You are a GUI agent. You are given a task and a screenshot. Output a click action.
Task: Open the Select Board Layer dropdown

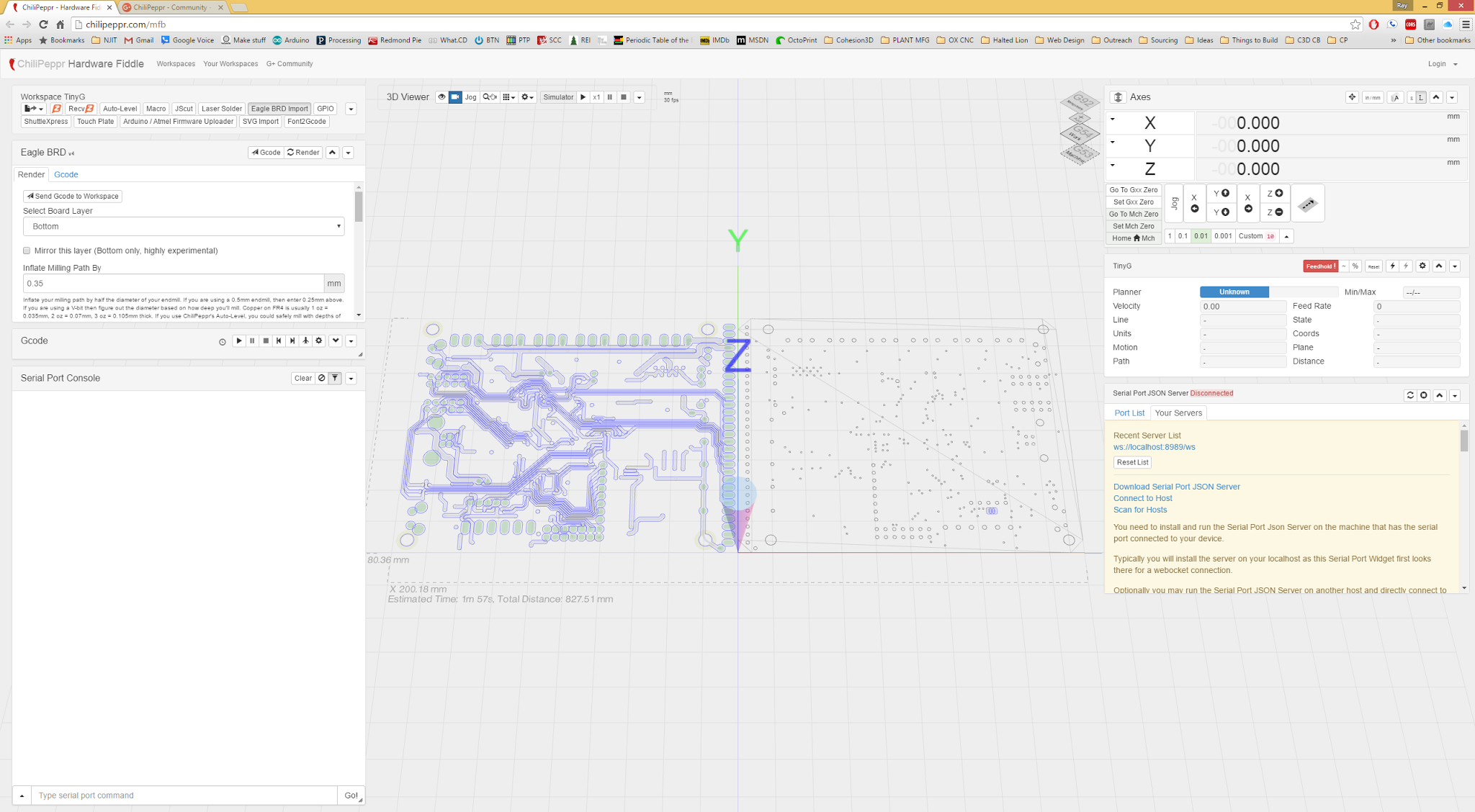(184, 226)
